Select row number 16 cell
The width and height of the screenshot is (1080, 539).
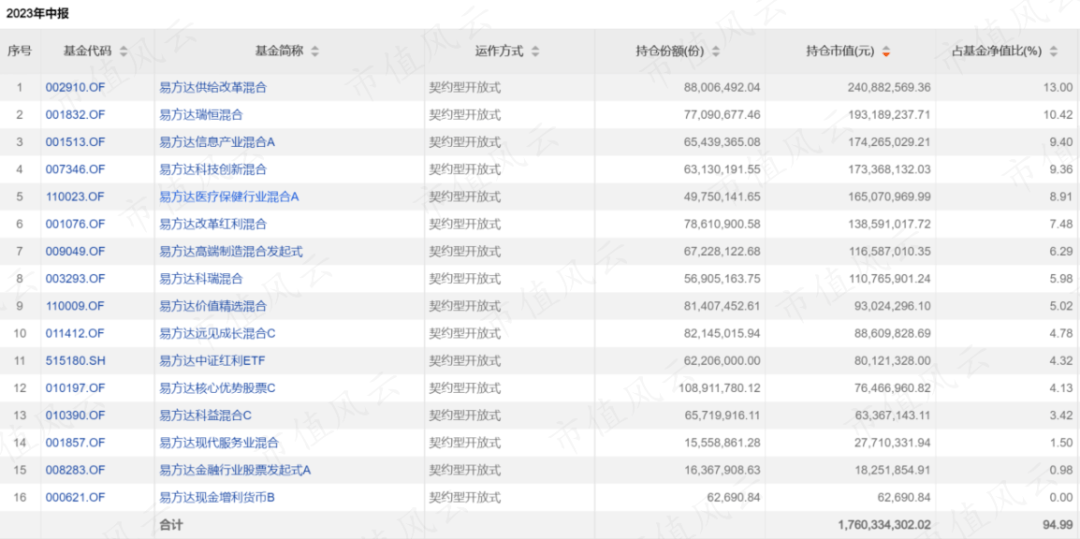[x=20, y=497]
